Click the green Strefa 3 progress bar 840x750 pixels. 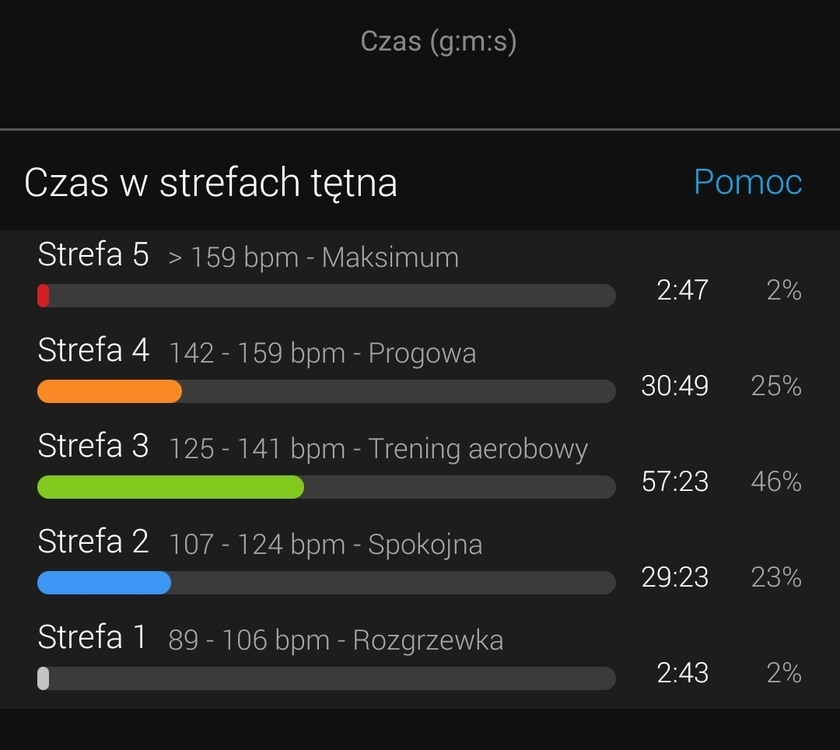[171, 487]
